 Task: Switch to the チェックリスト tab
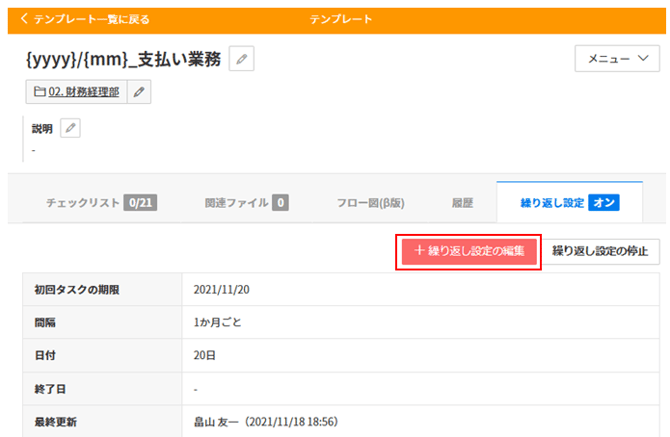100,203
